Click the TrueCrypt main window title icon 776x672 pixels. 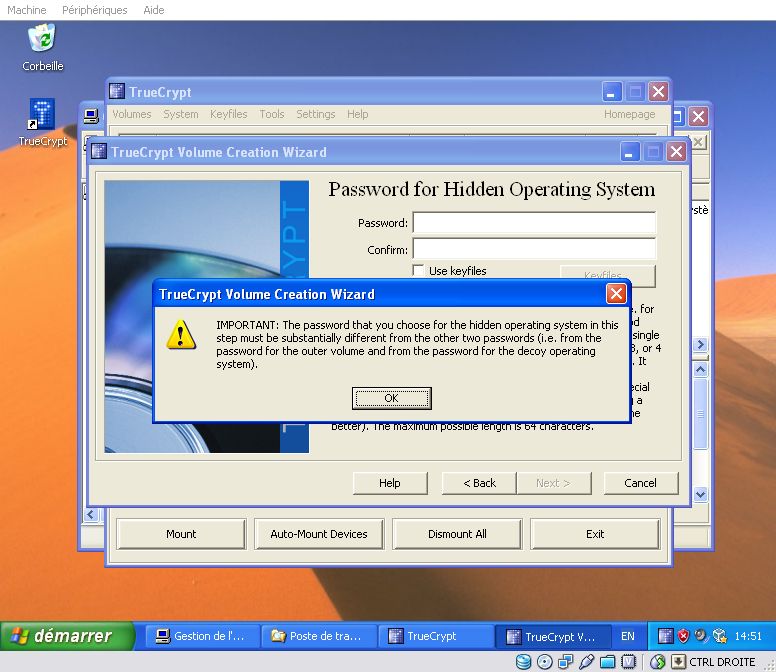[x=117, y=92]
